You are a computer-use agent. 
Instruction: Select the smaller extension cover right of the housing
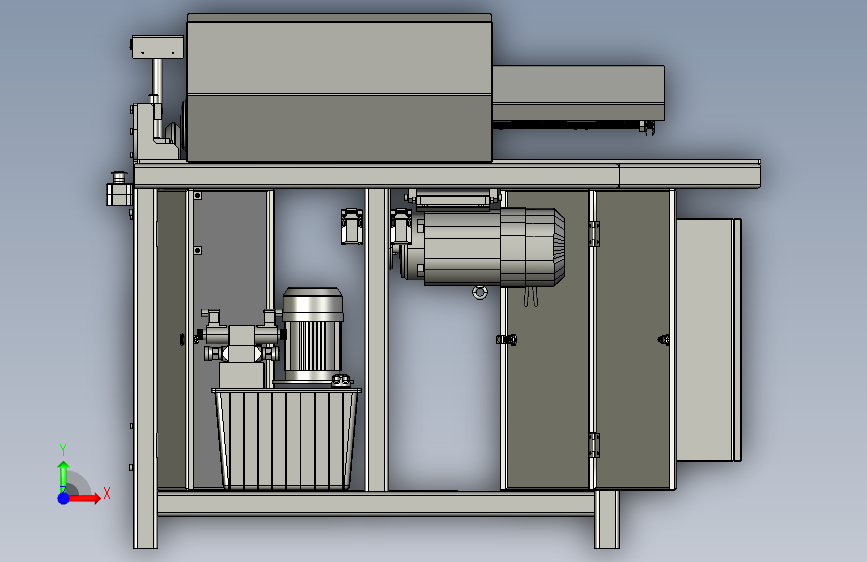(x=578, y=93)
